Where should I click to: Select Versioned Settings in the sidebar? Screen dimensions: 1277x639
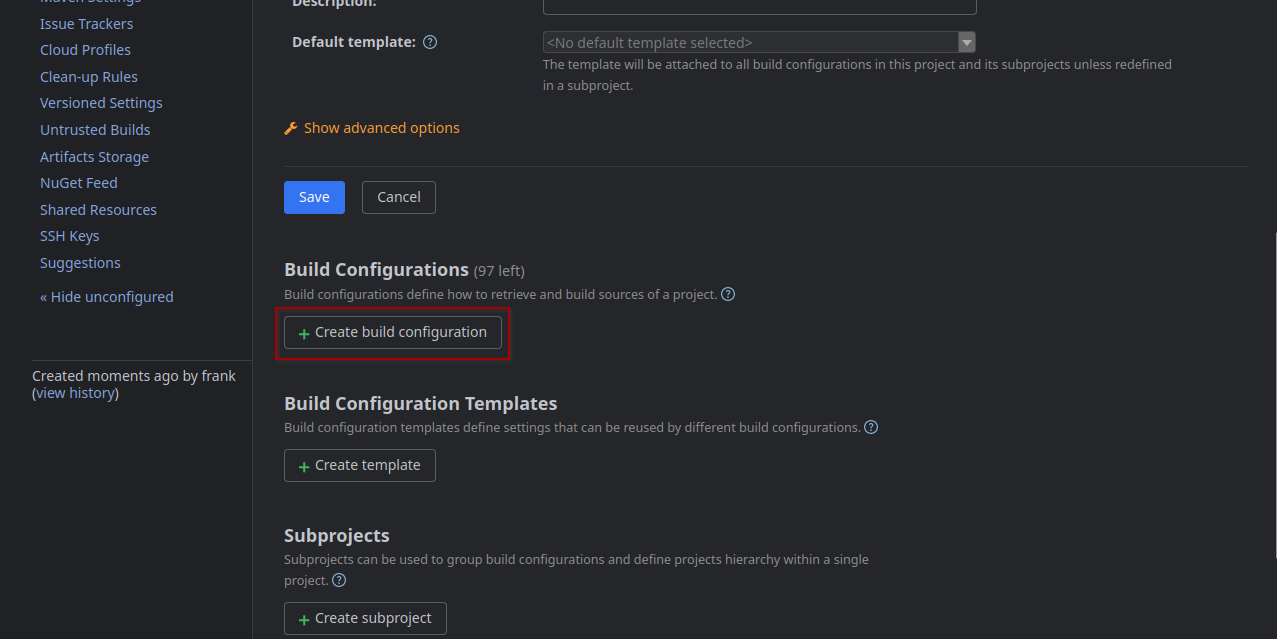101,102
